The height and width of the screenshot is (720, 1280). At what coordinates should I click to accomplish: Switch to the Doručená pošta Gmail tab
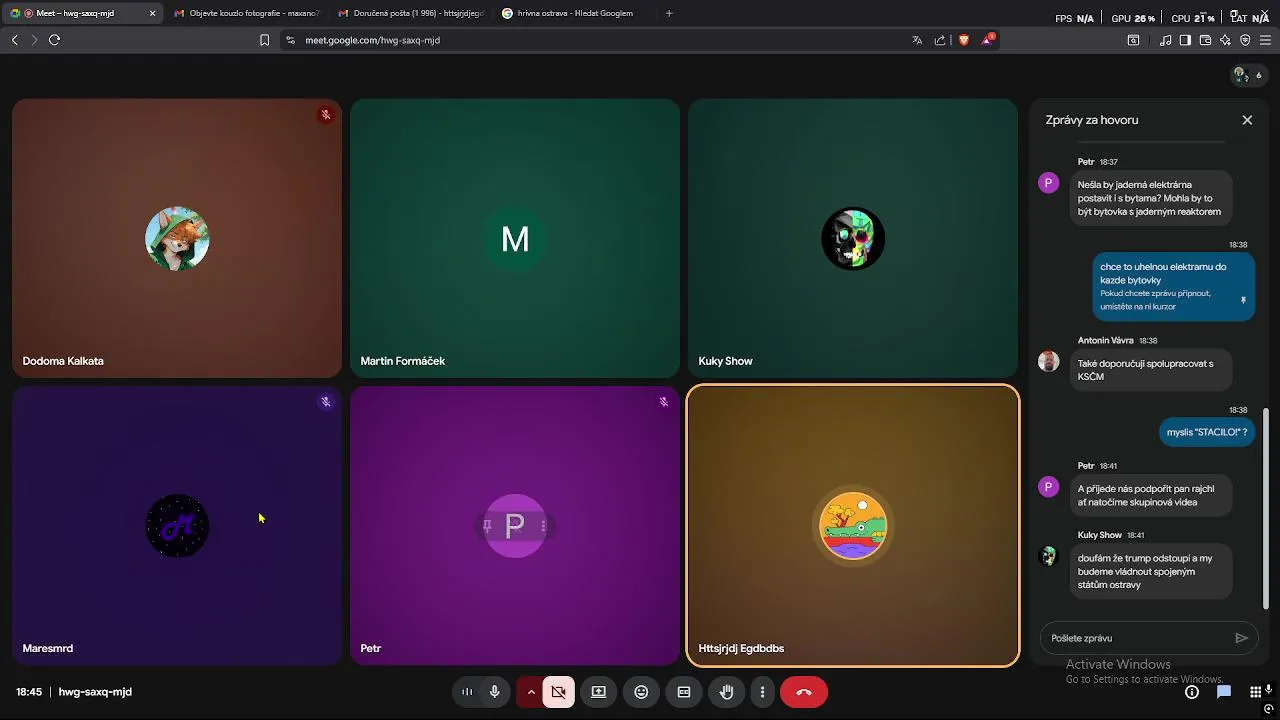point(410,13)
